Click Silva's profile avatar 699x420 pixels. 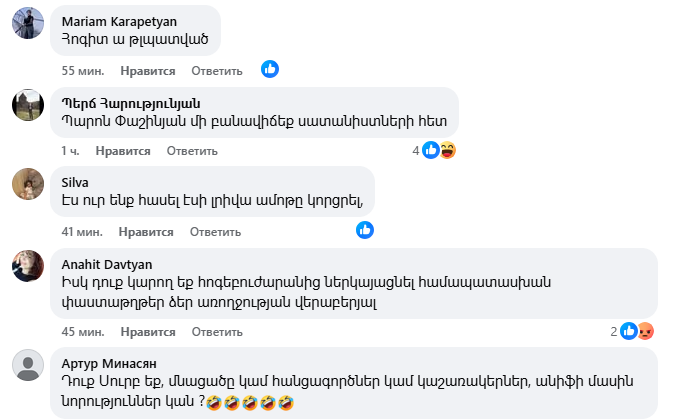click(27, 184)
